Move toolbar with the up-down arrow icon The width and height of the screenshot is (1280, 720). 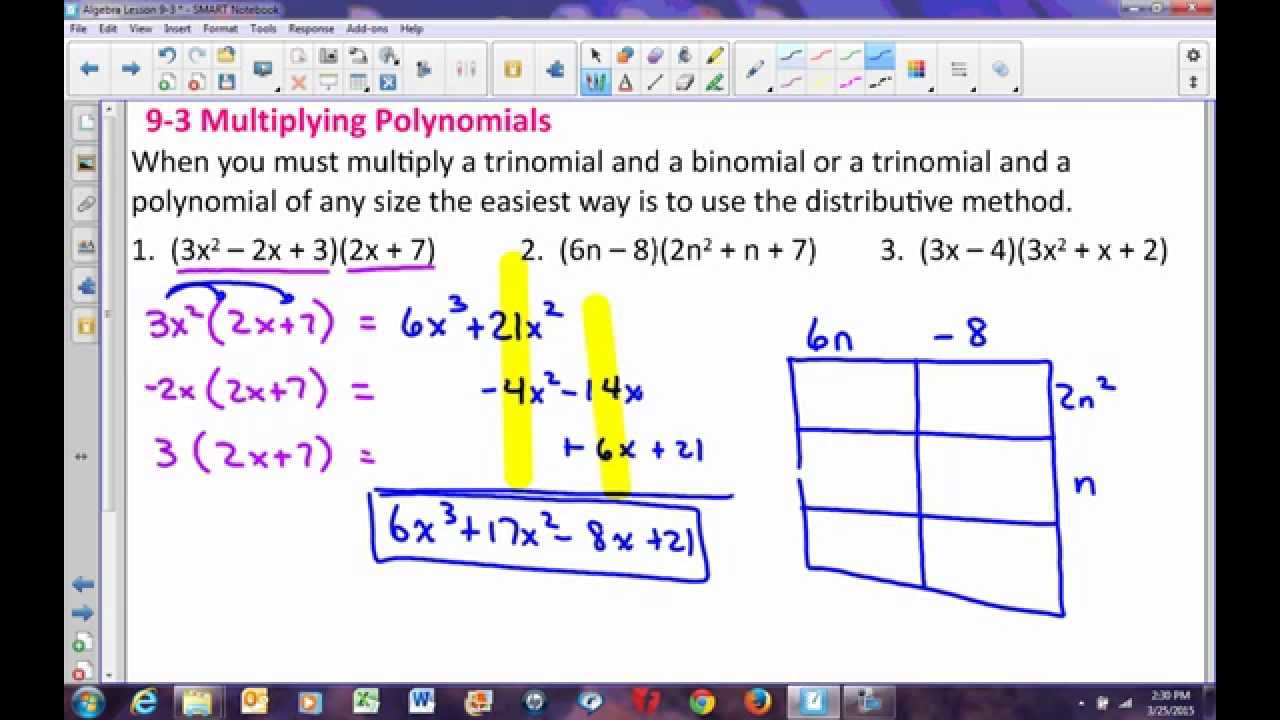1193,83
